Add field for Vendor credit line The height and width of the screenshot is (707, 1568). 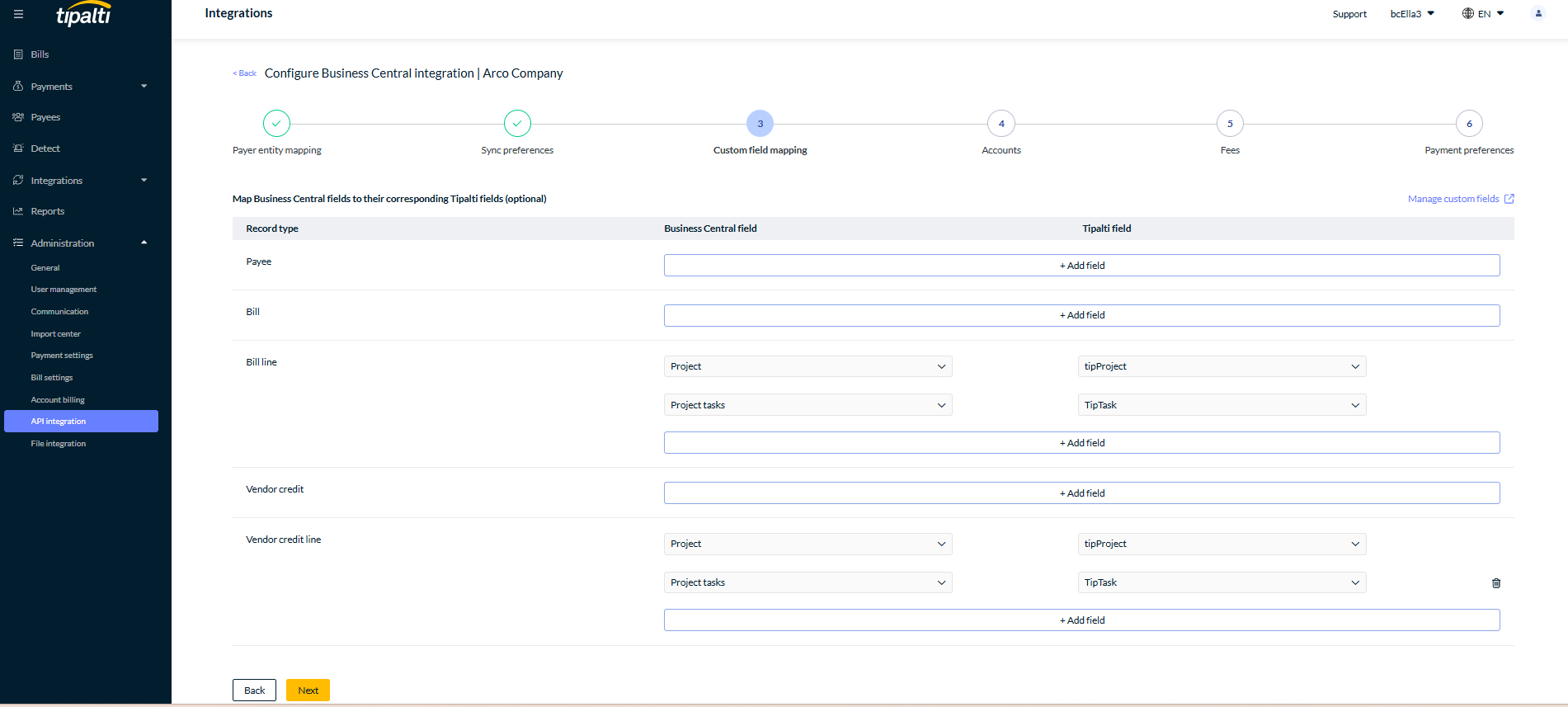(1081, 620)
